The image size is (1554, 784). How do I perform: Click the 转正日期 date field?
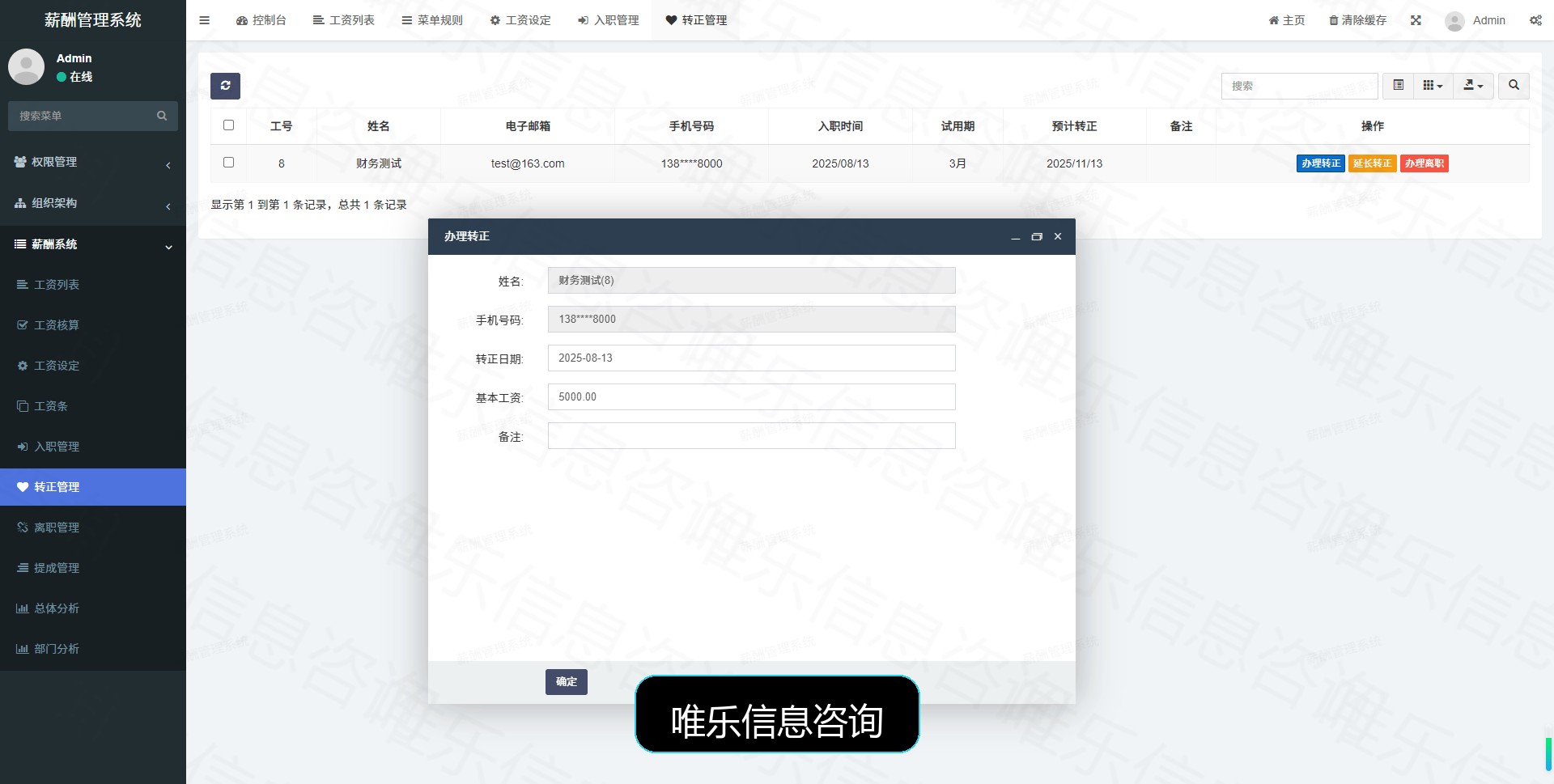(x=751, y=358)
